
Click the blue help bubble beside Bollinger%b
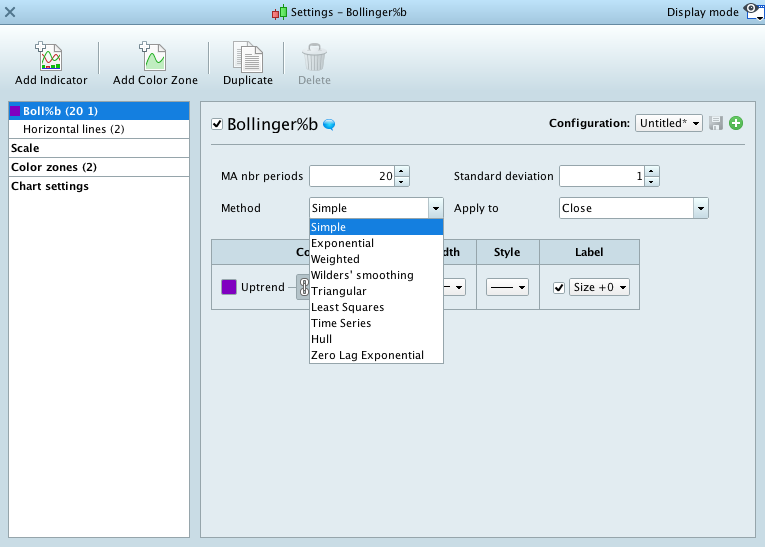click(x=329, y=124)
